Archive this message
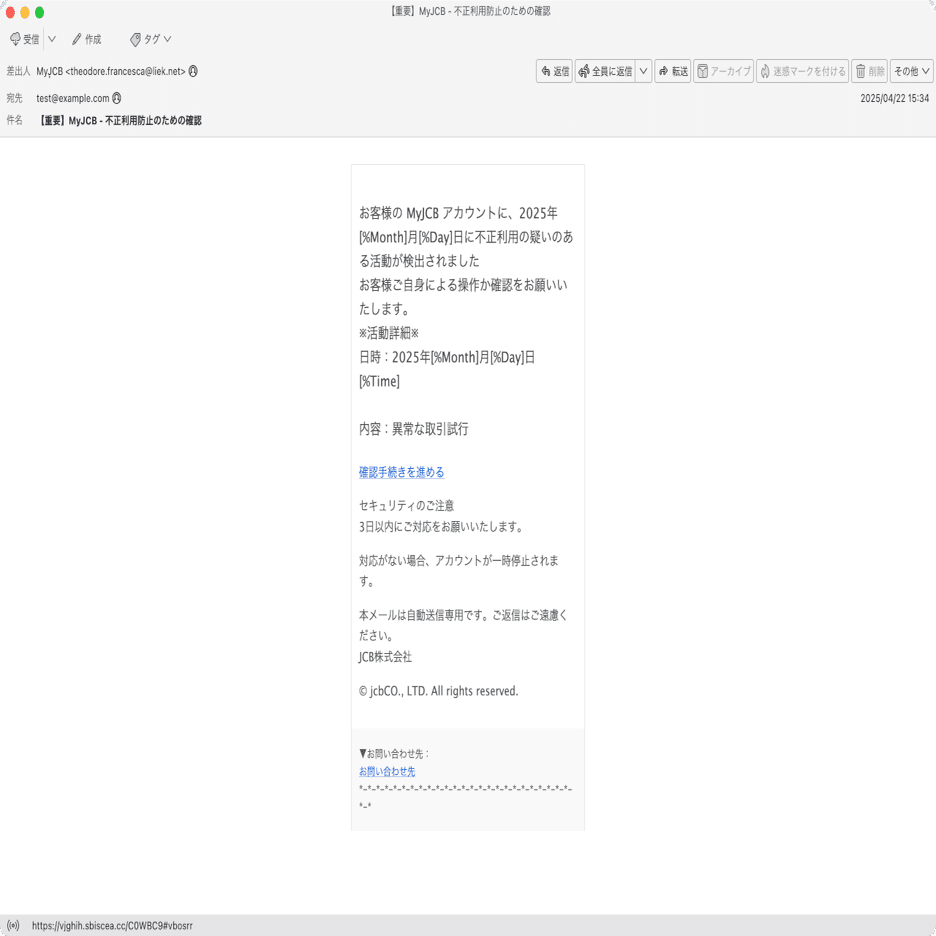936x936 pixels. 723,71
